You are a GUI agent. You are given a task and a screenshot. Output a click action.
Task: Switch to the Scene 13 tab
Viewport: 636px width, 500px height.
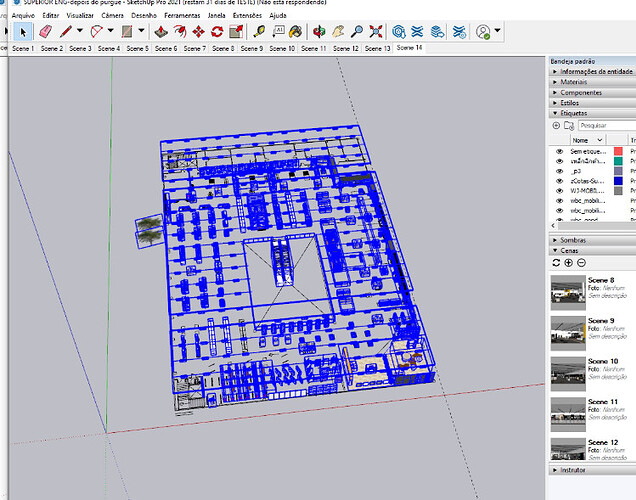coord(377,48)
